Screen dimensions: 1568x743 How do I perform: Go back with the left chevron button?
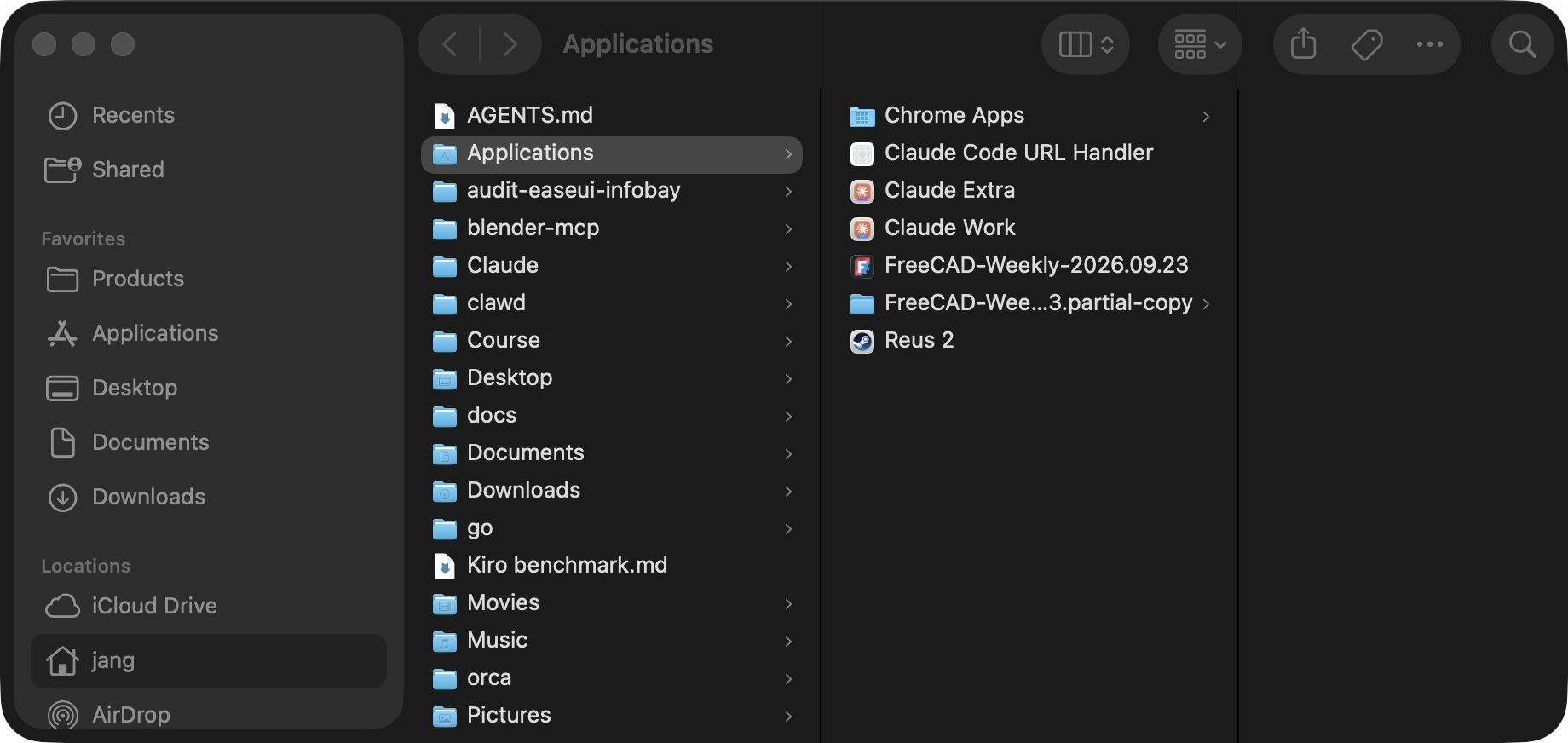450,44
